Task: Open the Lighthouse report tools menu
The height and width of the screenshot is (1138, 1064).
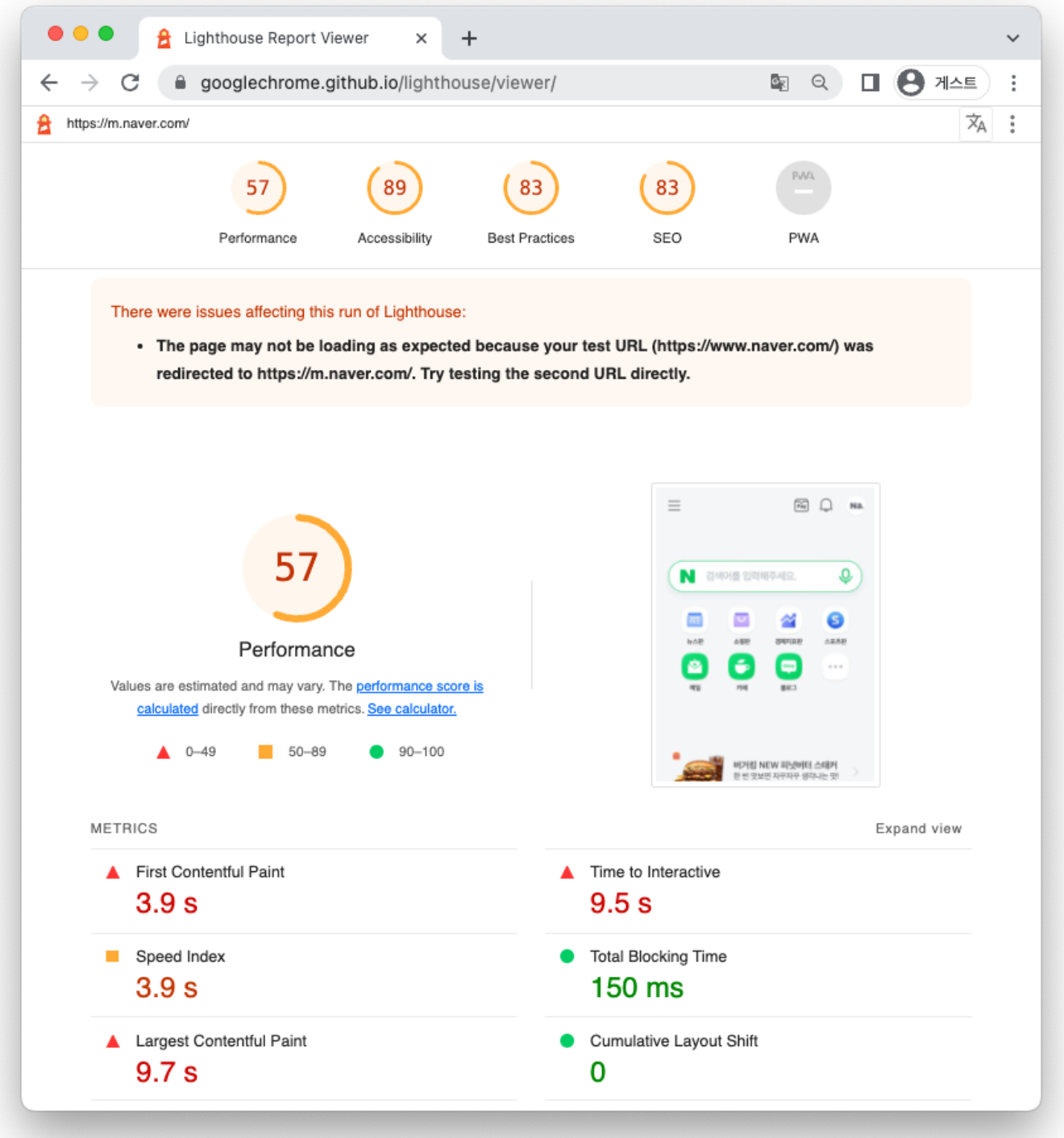Action: (1012, 123)
